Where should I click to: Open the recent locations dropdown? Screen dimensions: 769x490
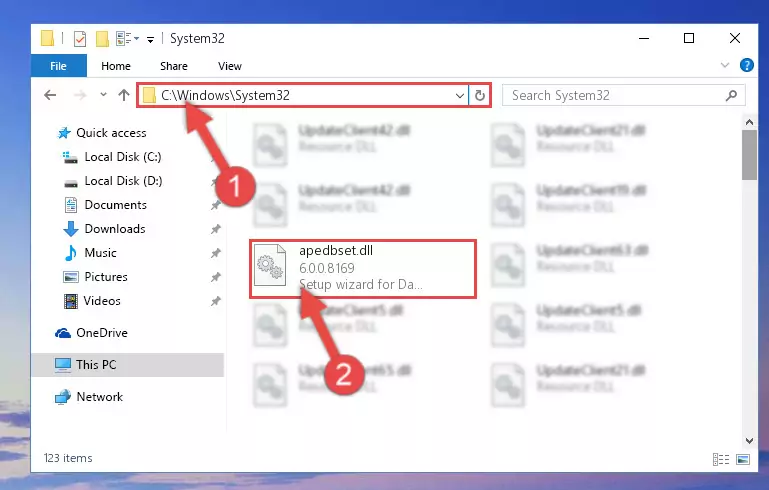(x=103, y=94)
